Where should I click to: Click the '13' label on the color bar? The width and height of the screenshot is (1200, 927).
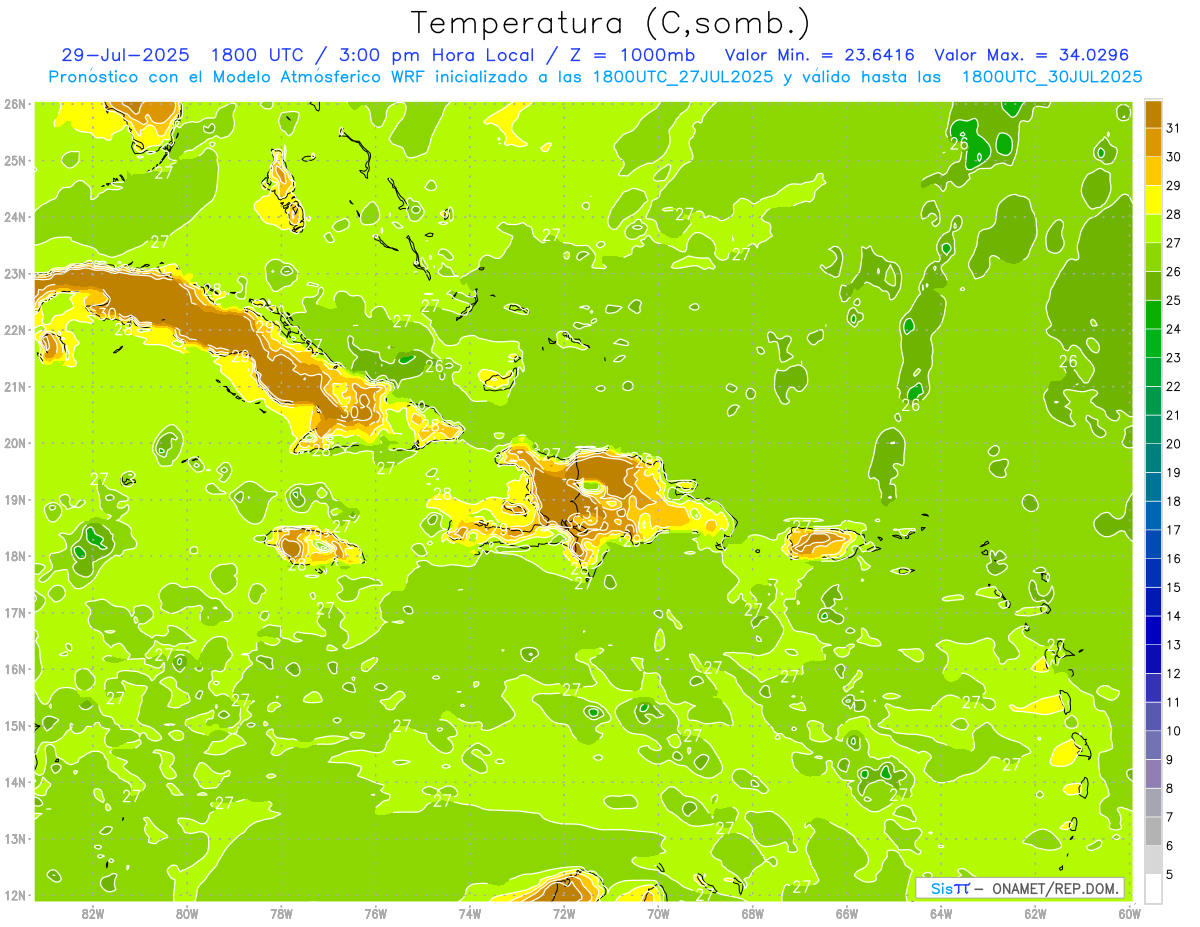(x=1173, y=645)
